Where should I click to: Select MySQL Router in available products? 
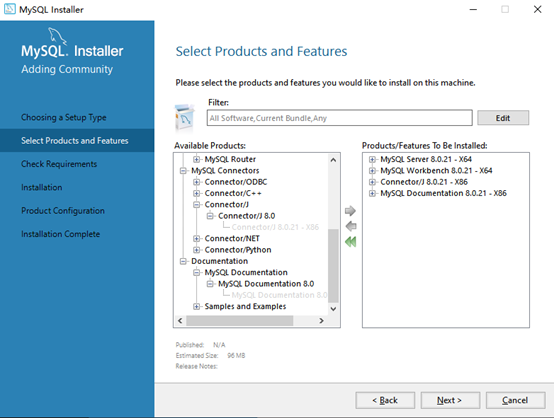coord(230,159)
